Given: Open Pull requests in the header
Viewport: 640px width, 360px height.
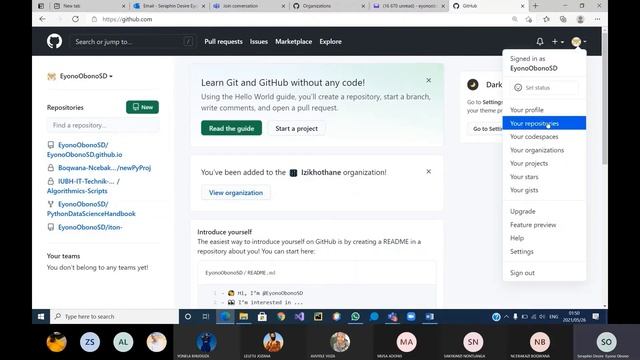Looking at the screenshot, I should 223,42.
